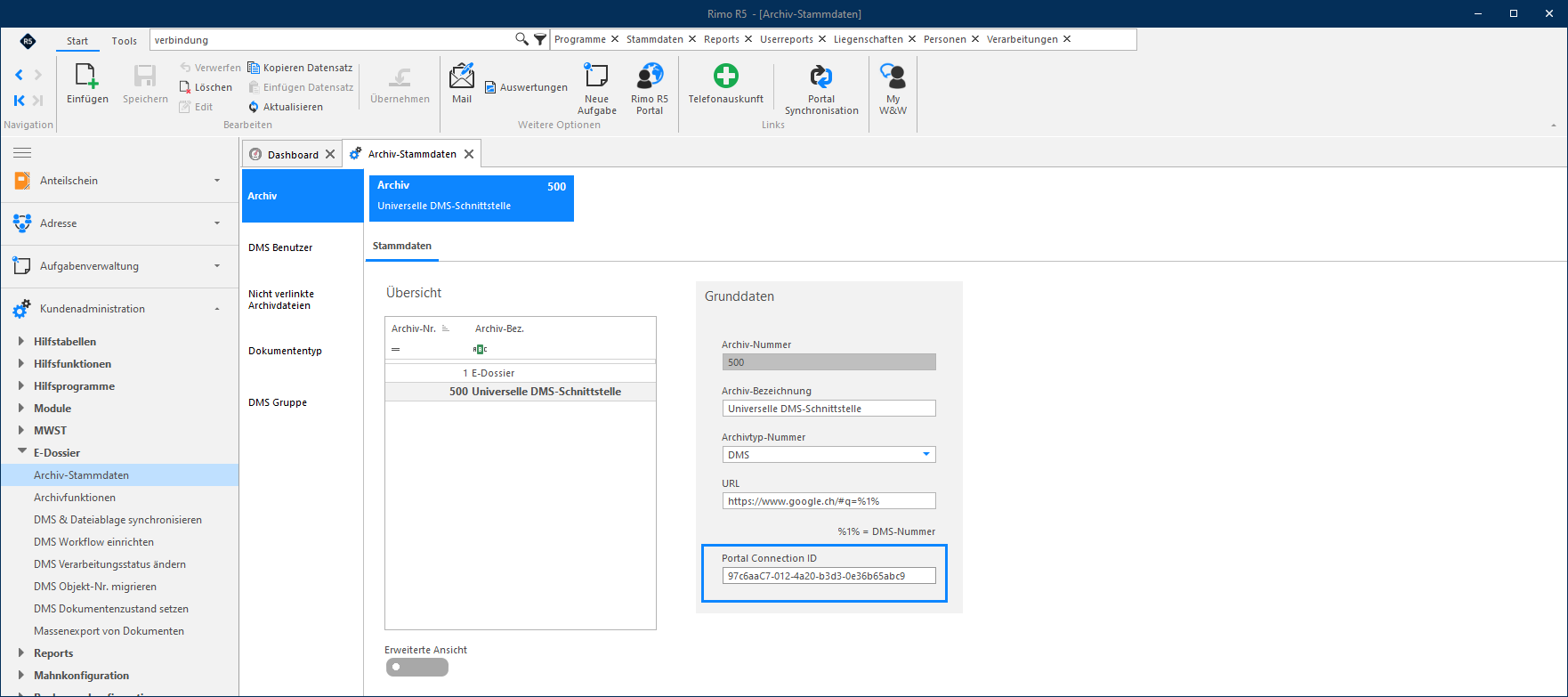This screenshot has height=697, width=1568.
Task: Go to previous record arrow
Action: point(19,75)
